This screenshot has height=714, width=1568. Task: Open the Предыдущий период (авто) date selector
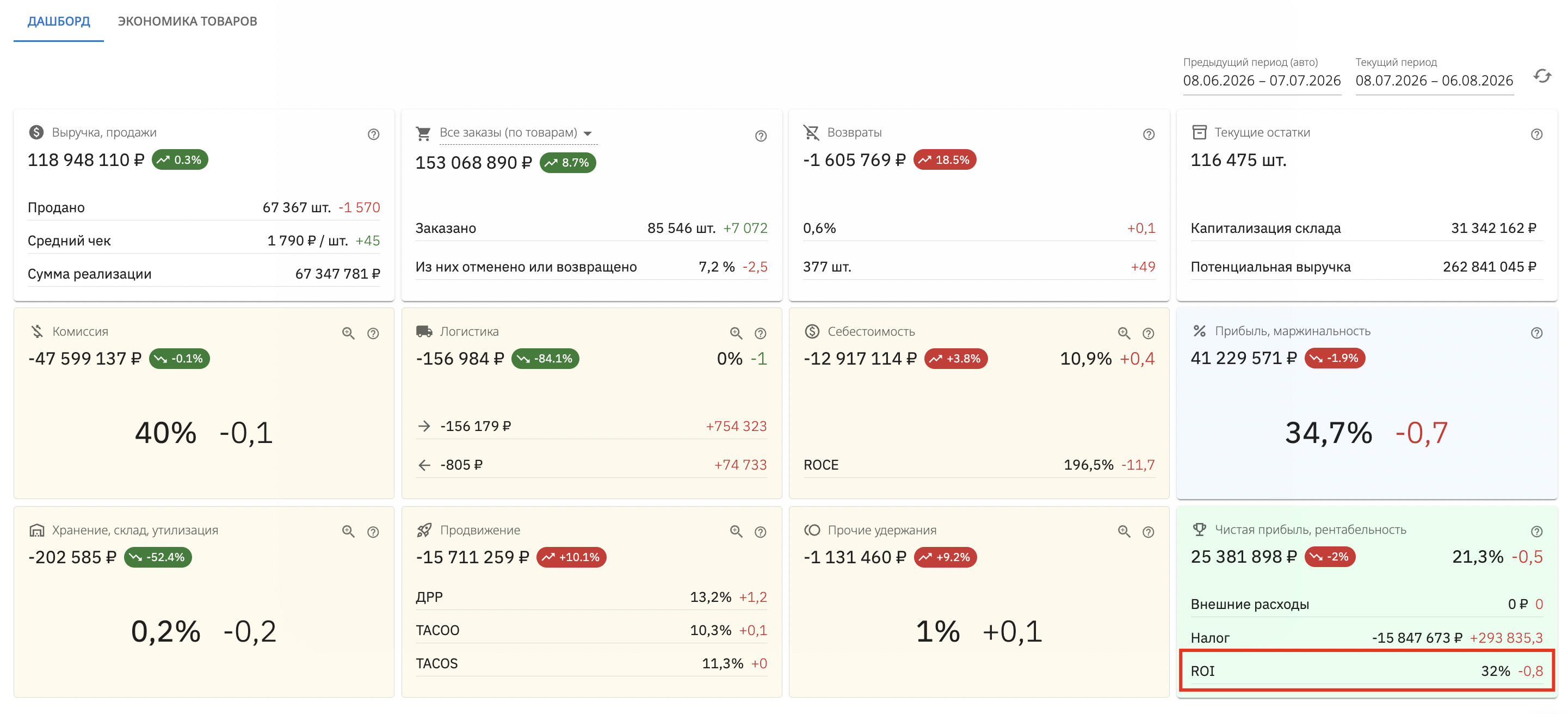click(x=1262, y=81)
